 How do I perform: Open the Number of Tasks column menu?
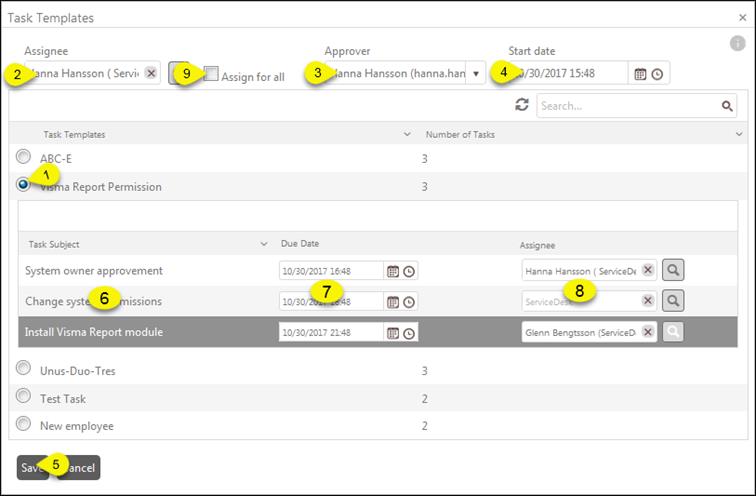coord(738,134)
